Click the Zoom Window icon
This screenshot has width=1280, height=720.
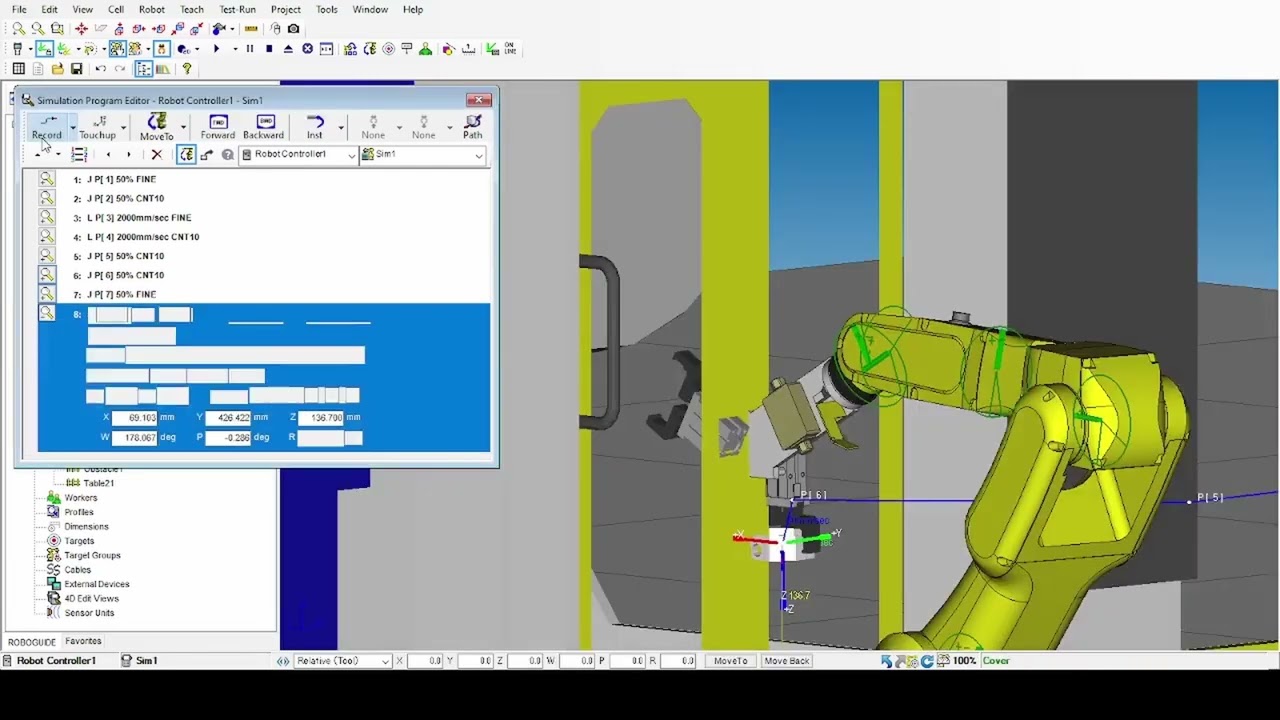57,29
